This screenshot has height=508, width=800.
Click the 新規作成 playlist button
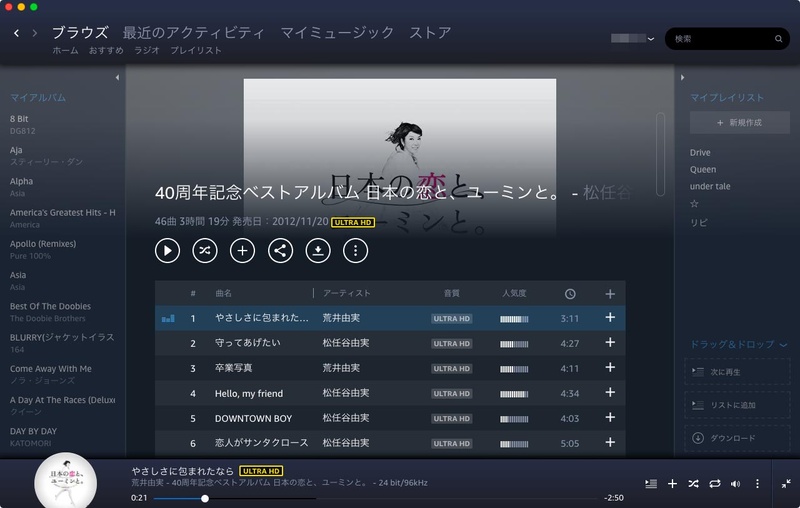[x=740, y=122]
